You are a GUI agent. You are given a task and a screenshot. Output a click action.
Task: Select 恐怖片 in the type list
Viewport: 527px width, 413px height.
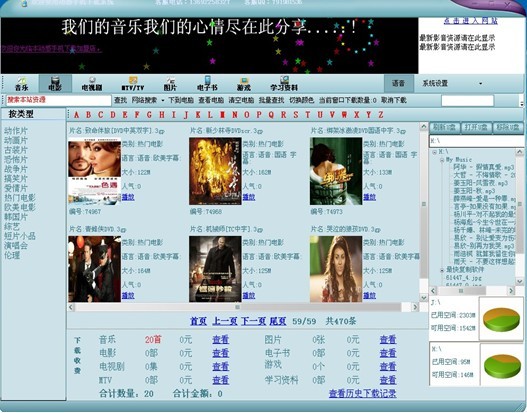[x=16, y=159]
